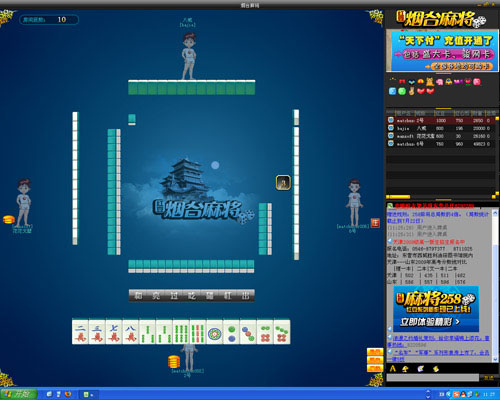Viewport: 500px width, 400px height.
Task: Choose the 吃 (chow) action
Action: click(192, 296)
